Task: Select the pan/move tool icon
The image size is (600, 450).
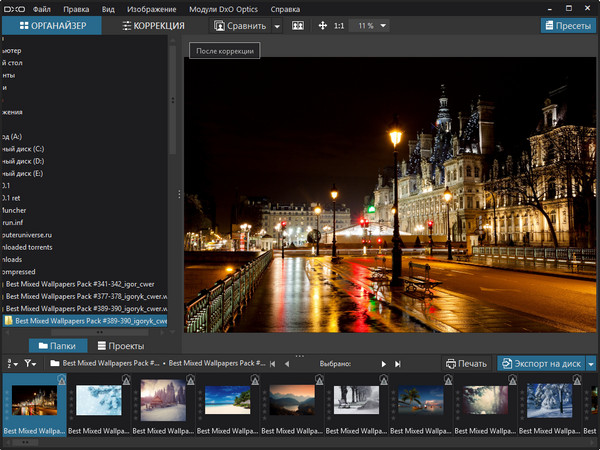Action: click(322, 26)
